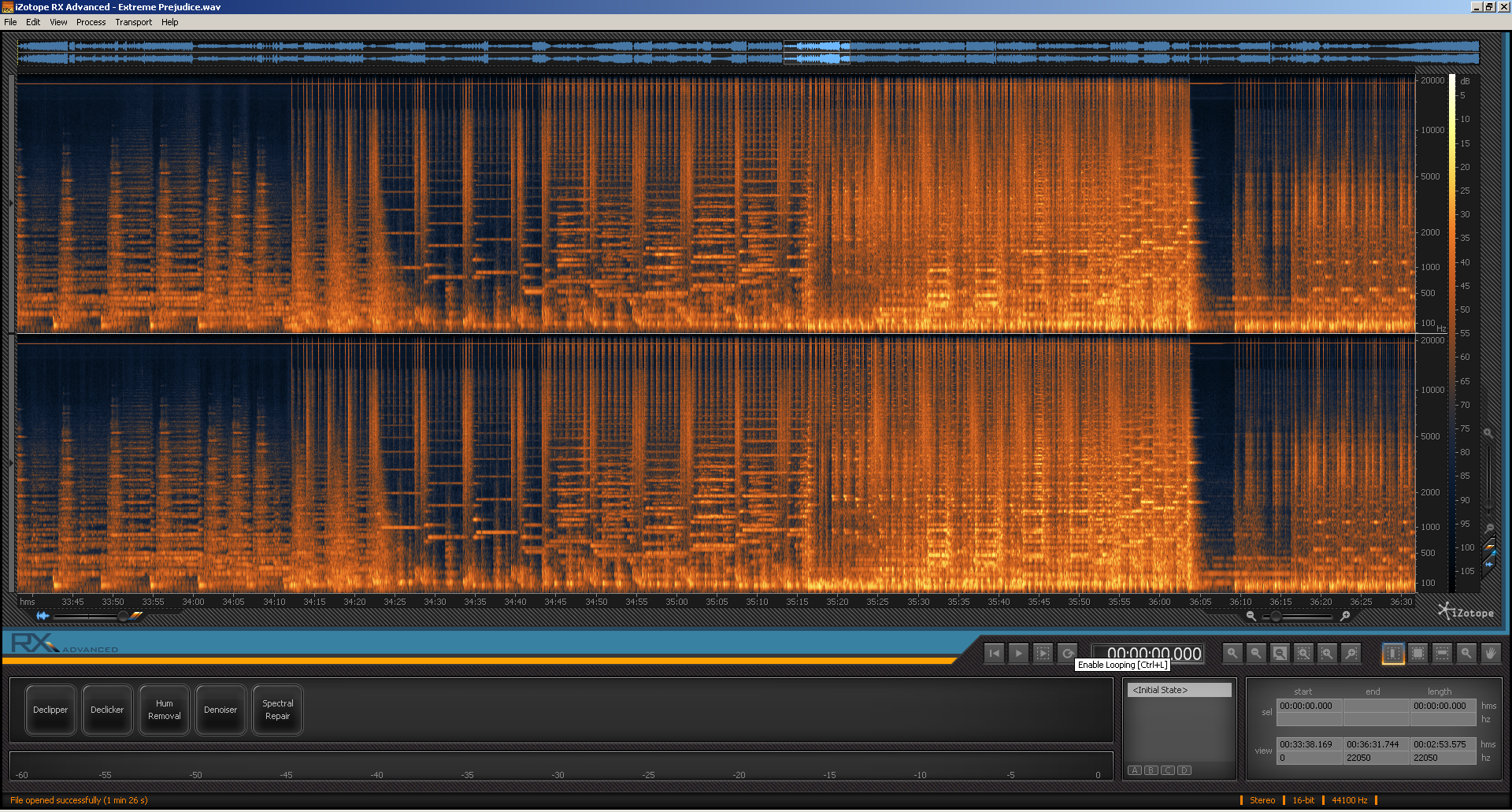The width and height of the screenshot is (1512, 812).
Task: Open the File menu
Action: 10,22
